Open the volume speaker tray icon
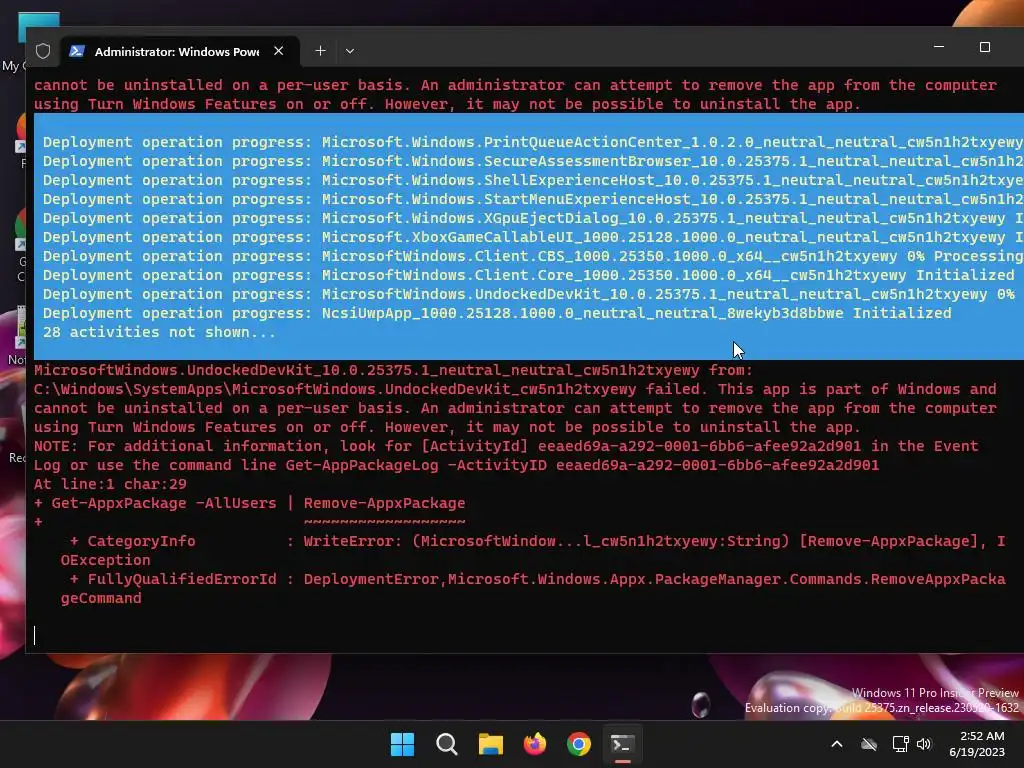Viewport: 1024px width, 768px height. [x=923, y=744]
